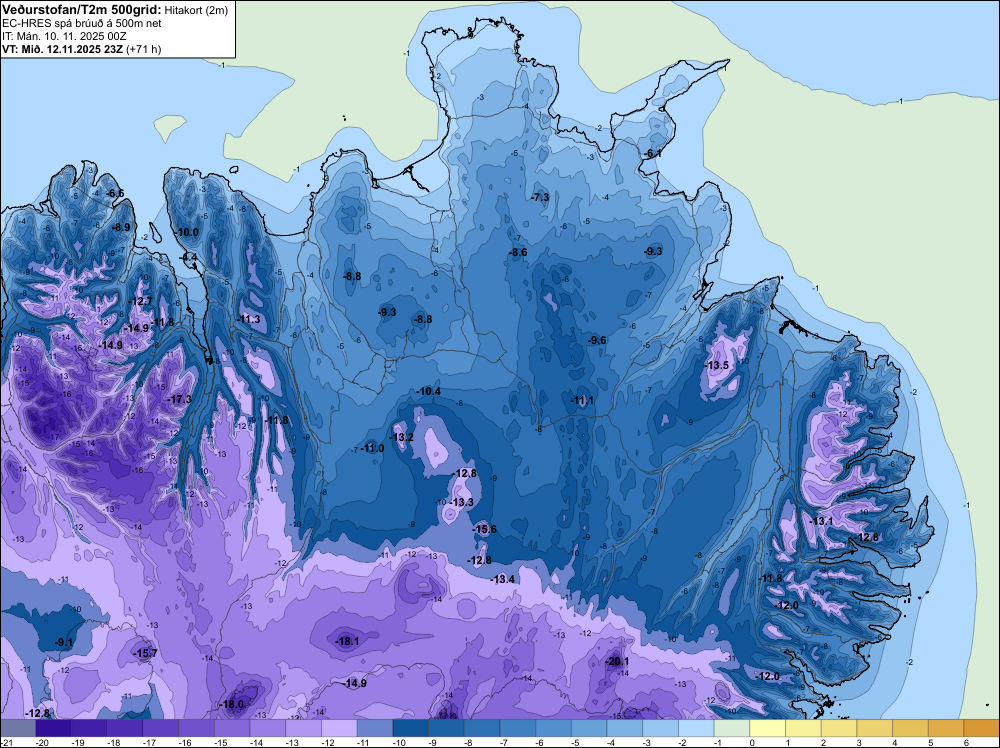
Task: Click the -13.1 temperature value
Action: [821, 521]
